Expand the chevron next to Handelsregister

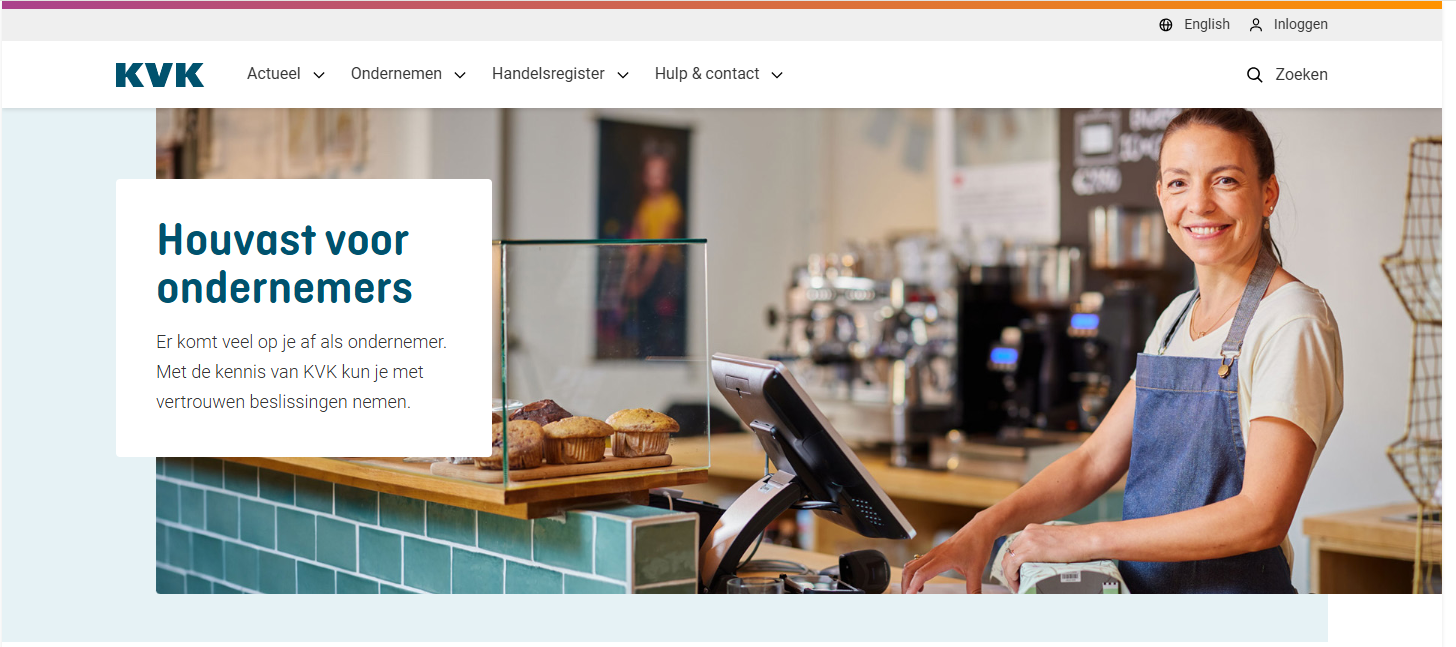pyautogui.click(x=623, y=75)
